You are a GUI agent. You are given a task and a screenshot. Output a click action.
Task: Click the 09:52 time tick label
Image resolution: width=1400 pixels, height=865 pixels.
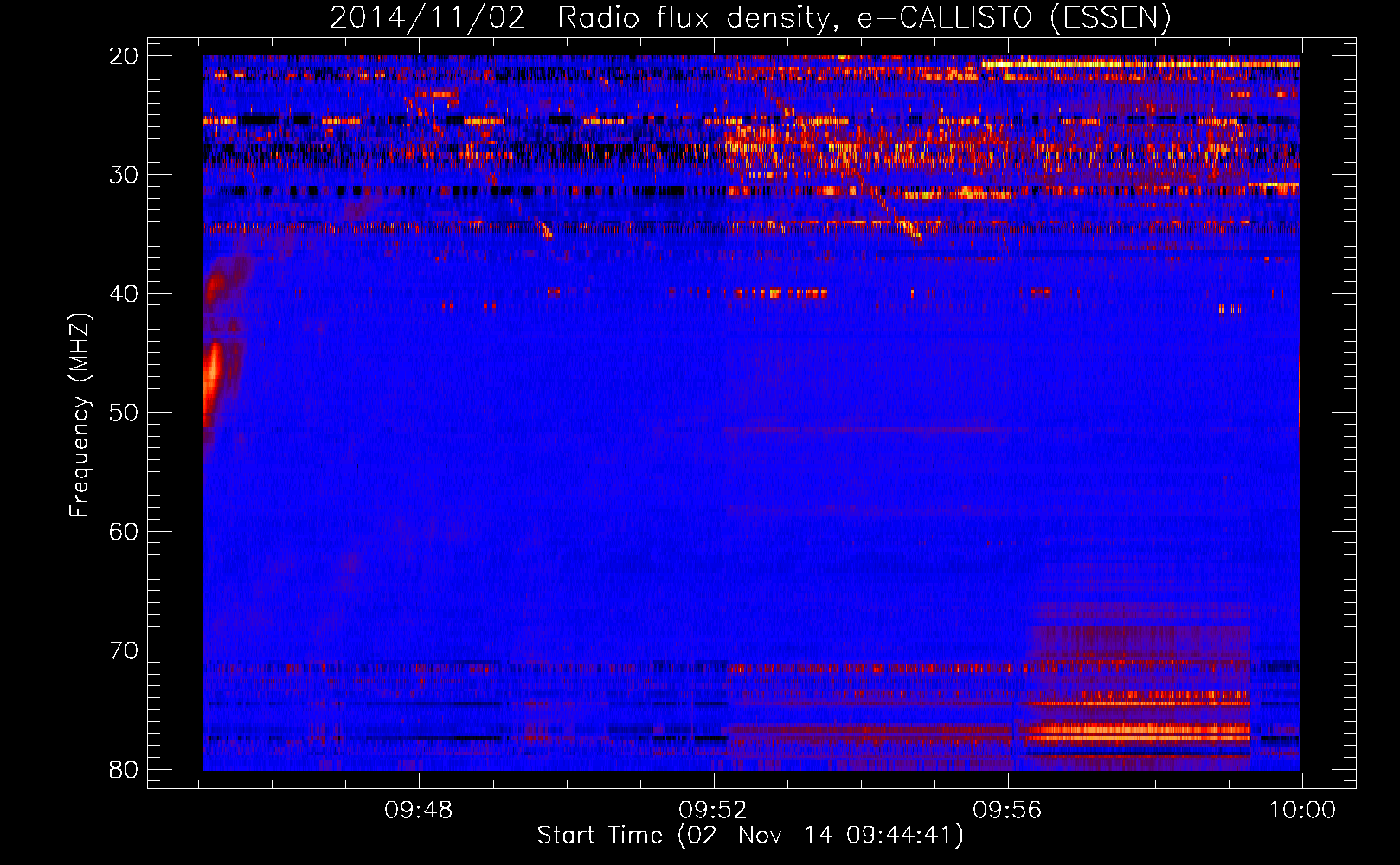[713, 811]
